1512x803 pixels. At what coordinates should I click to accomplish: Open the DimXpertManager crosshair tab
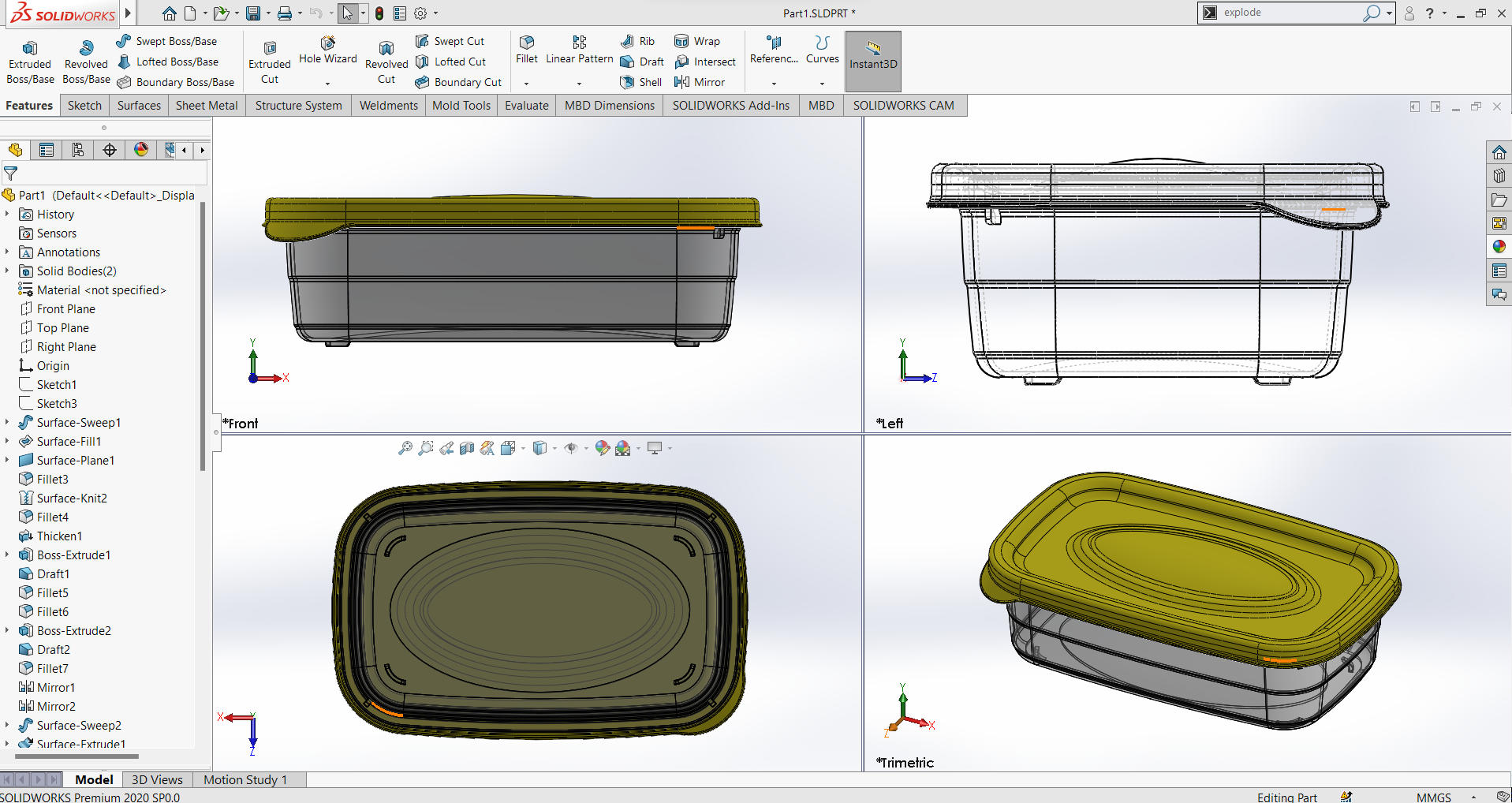pos(110,150)
